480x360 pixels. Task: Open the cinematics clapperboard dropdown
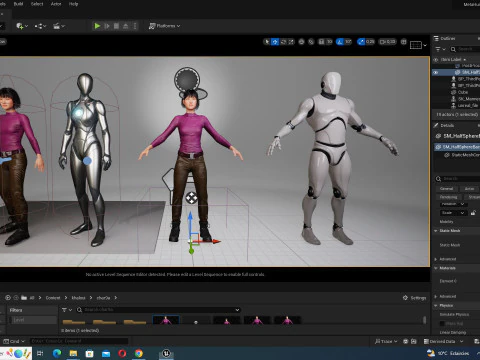click(59, 26)
